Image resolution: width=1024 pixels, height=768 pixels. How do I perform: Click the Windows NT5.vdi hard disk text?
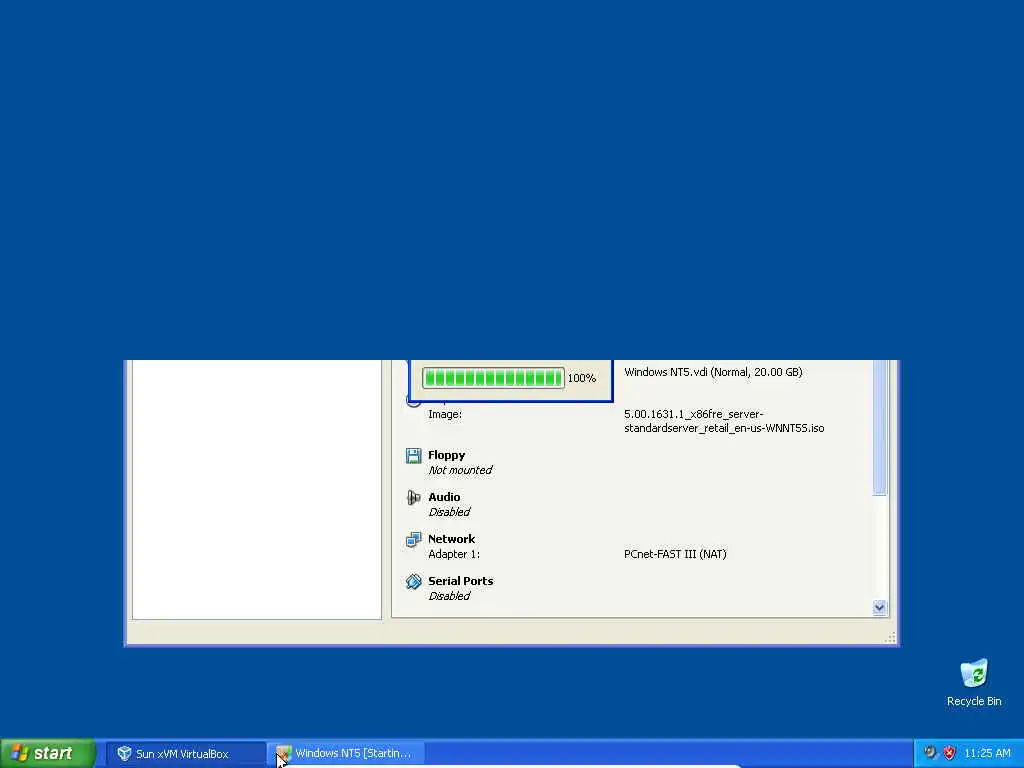pos(713,372)
